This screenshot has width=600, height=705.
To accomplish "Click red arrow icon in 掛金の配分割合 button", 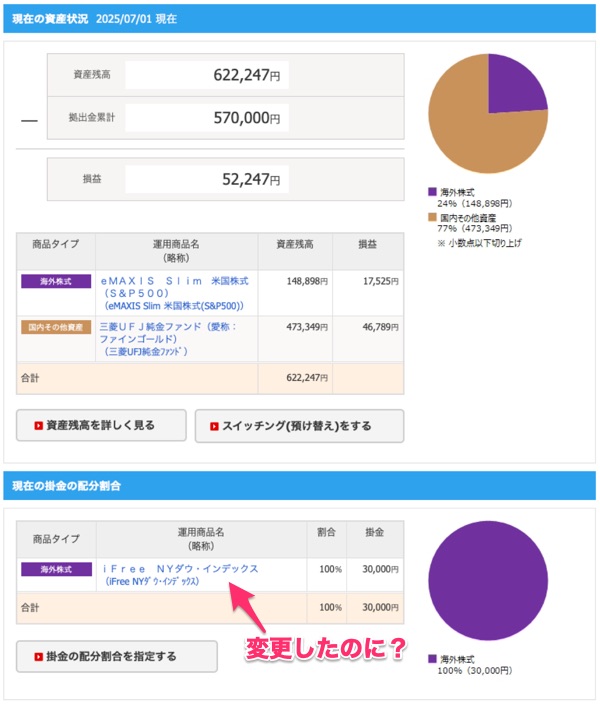I will pos(39,657).
